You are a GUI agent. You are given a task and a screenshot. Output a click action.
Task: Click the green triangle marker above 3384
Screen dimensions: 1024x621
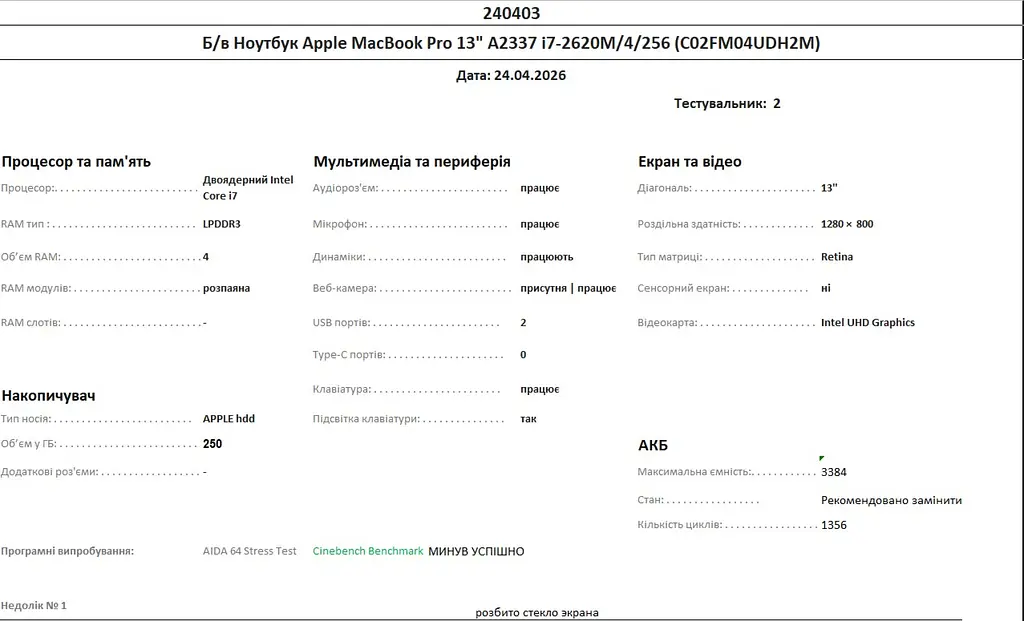click(822, 458)
